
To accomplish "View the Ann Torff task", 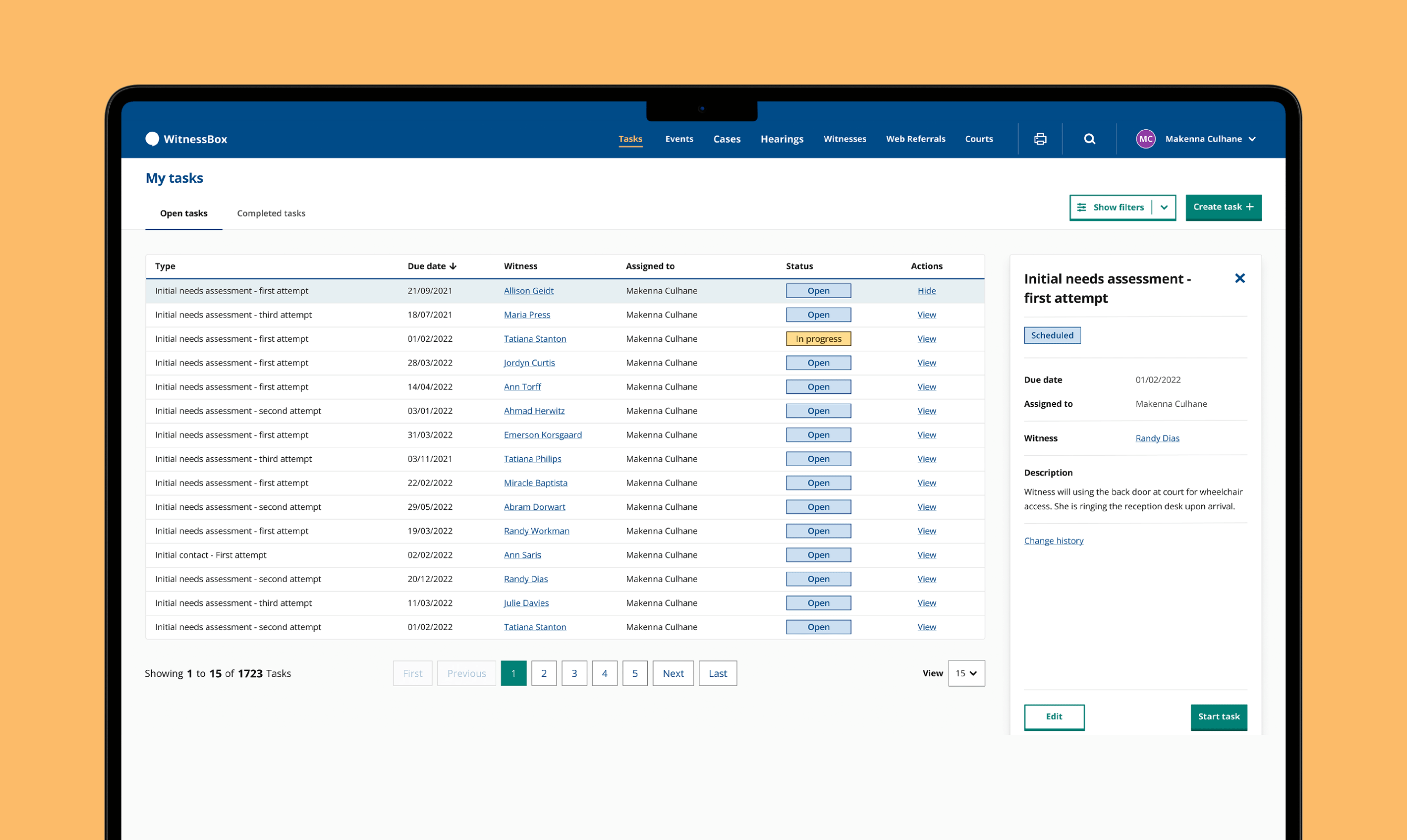I will pyautogui.click(x=927, y=387).
